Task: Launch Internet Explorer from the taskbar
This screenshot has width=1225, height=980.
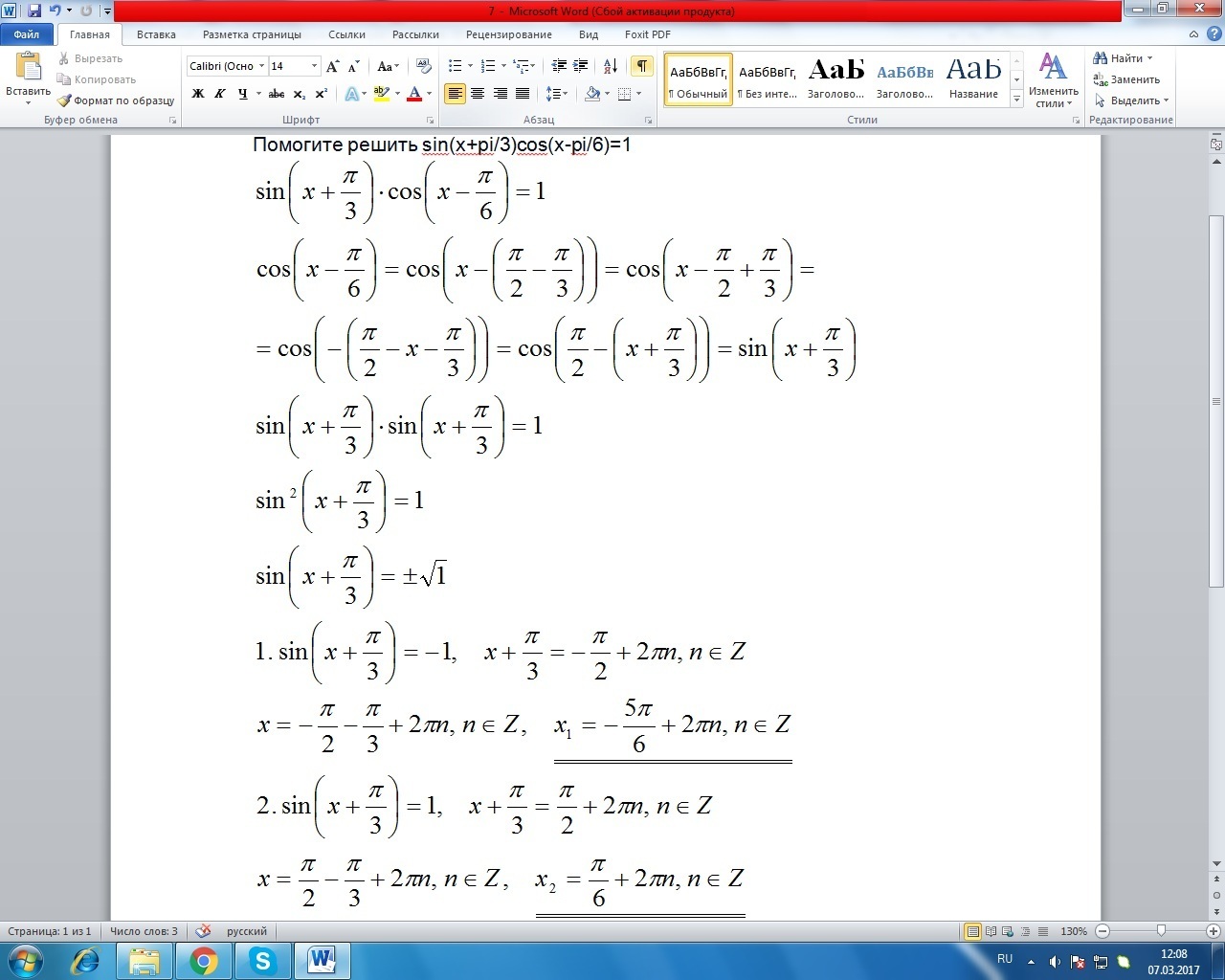Action: tap(85, 961)
